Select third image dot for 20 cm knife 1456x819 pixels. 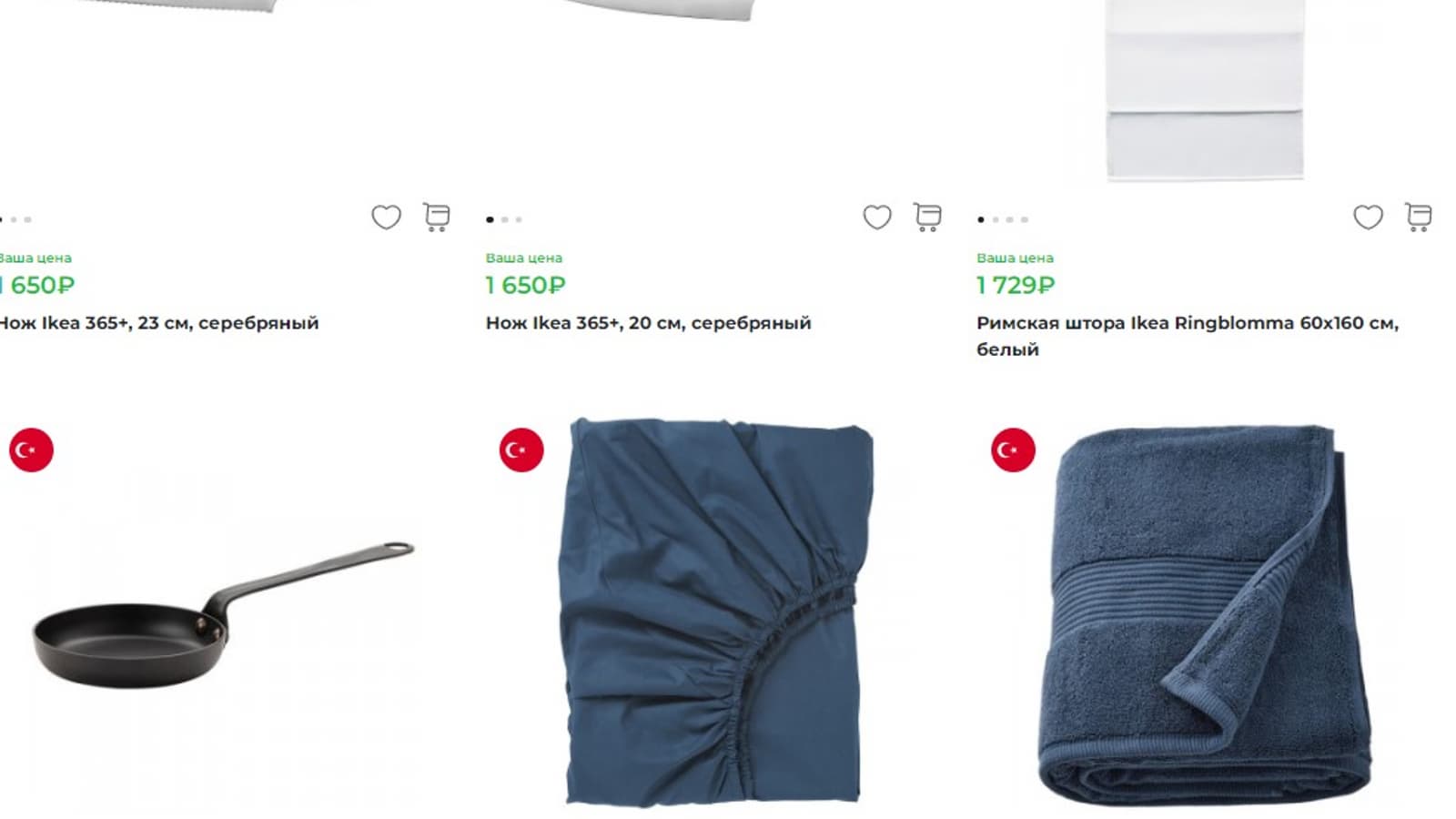click(x=519, y=219)
